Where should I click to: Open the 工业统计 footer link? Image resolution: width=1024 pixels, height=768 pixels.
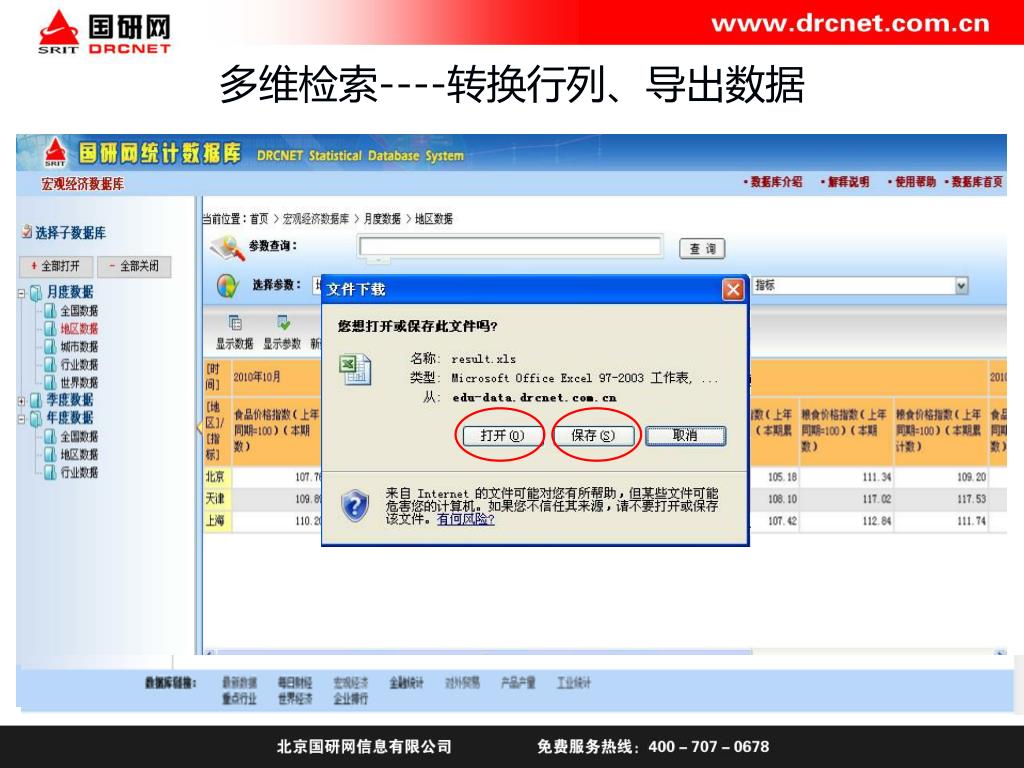pos(573,683)
